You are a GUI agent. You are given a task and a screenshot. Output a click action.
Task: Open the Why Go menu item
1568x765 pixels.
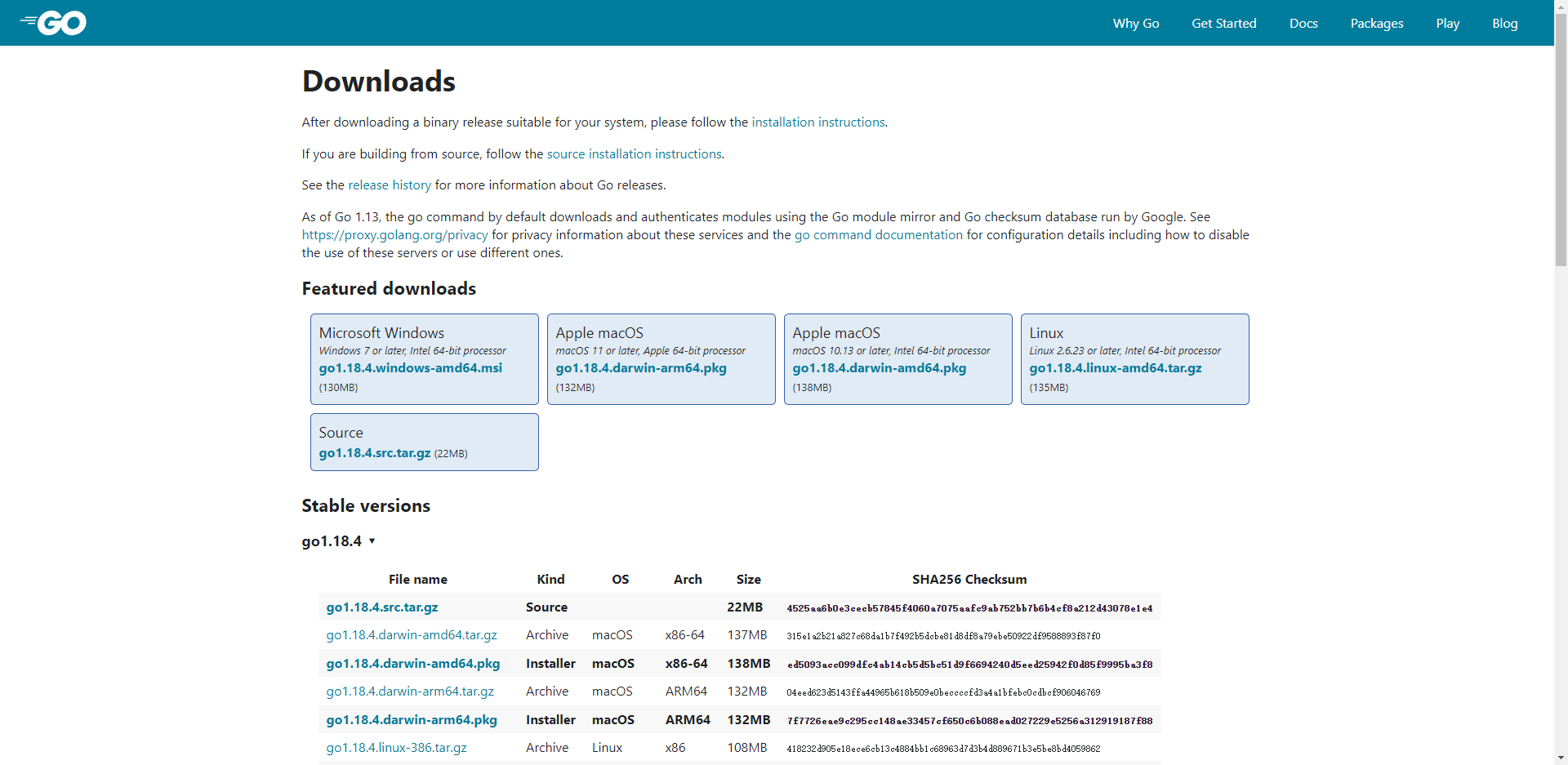(1136, 24)
